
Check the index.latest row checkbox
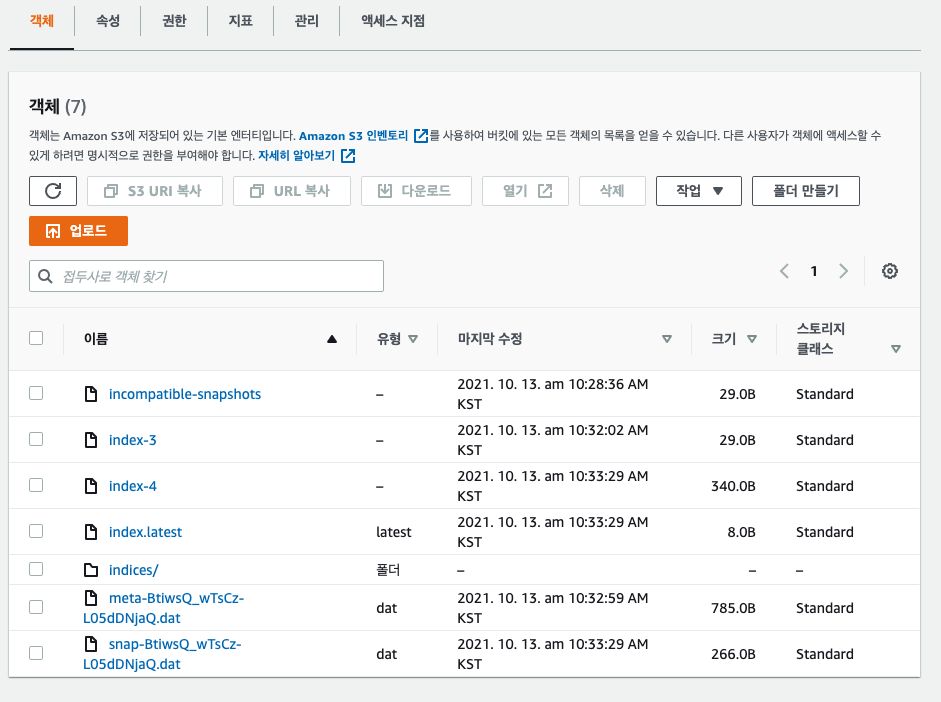pyautogui.click(x=36, y=531)
